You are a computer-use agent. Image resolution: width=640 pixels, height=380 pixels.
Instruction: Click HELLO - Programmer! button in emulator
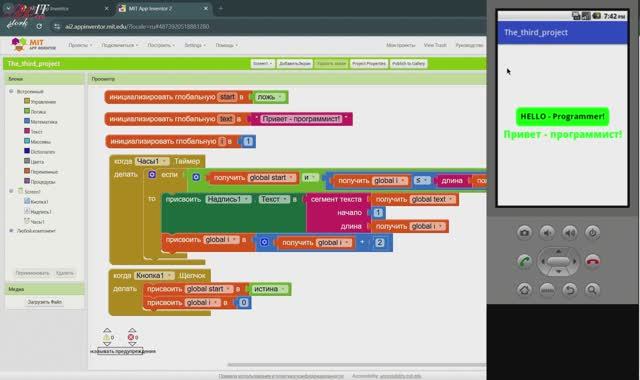(562, 117)
